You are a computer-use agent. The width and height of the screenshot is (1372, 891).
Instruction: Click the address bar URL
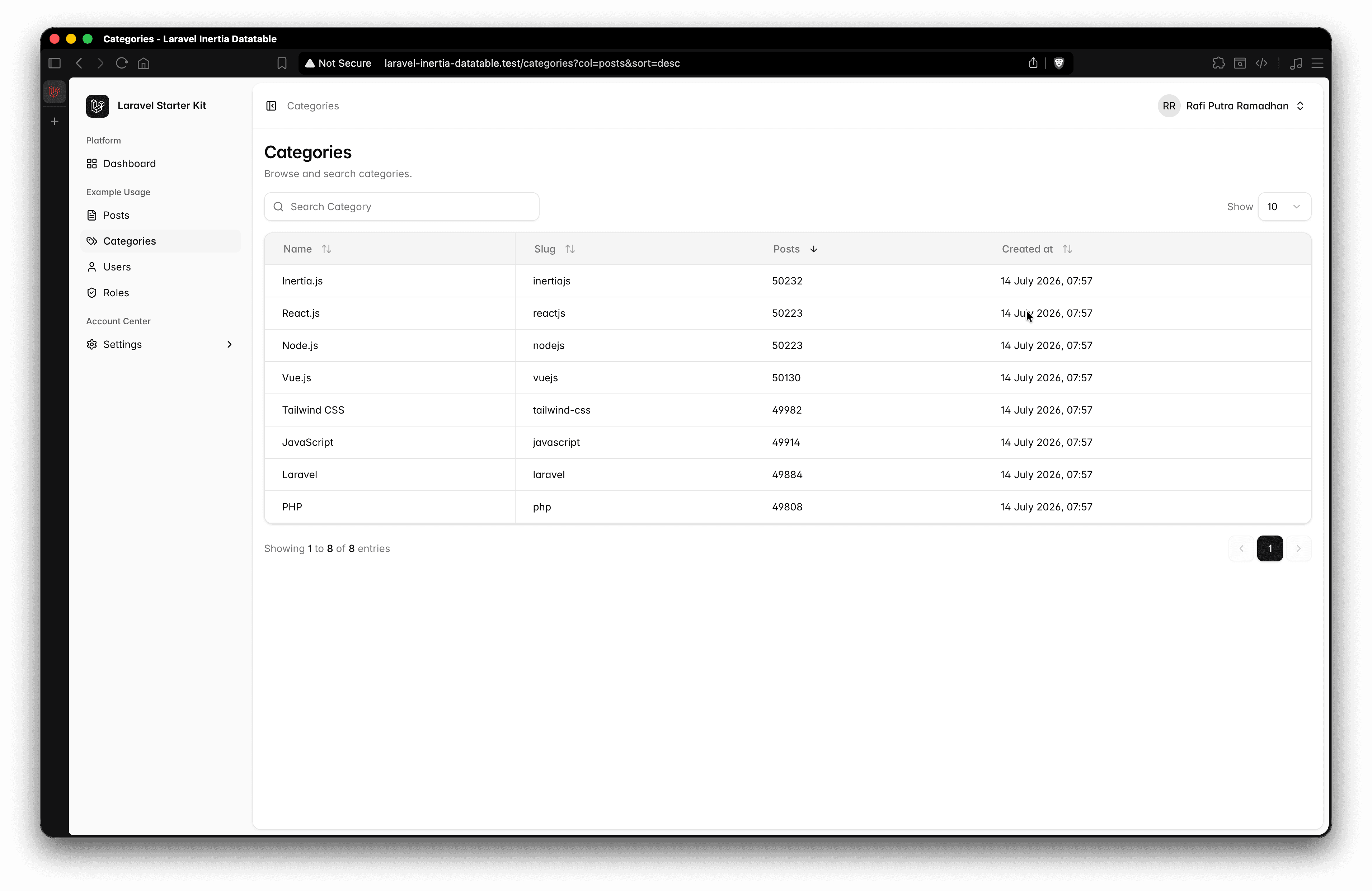tap(531, 63)
